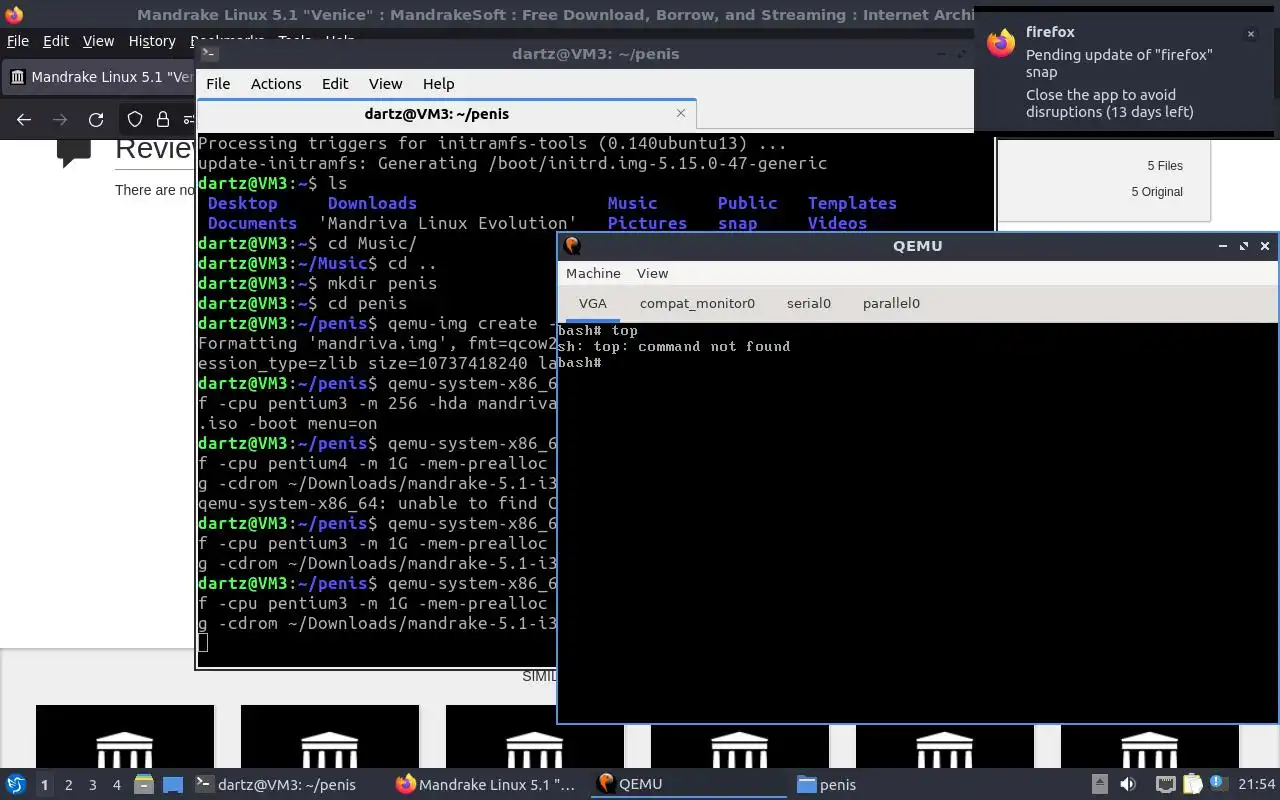
Task: Click the removable media tray icon
Action: pos(1099,784)
